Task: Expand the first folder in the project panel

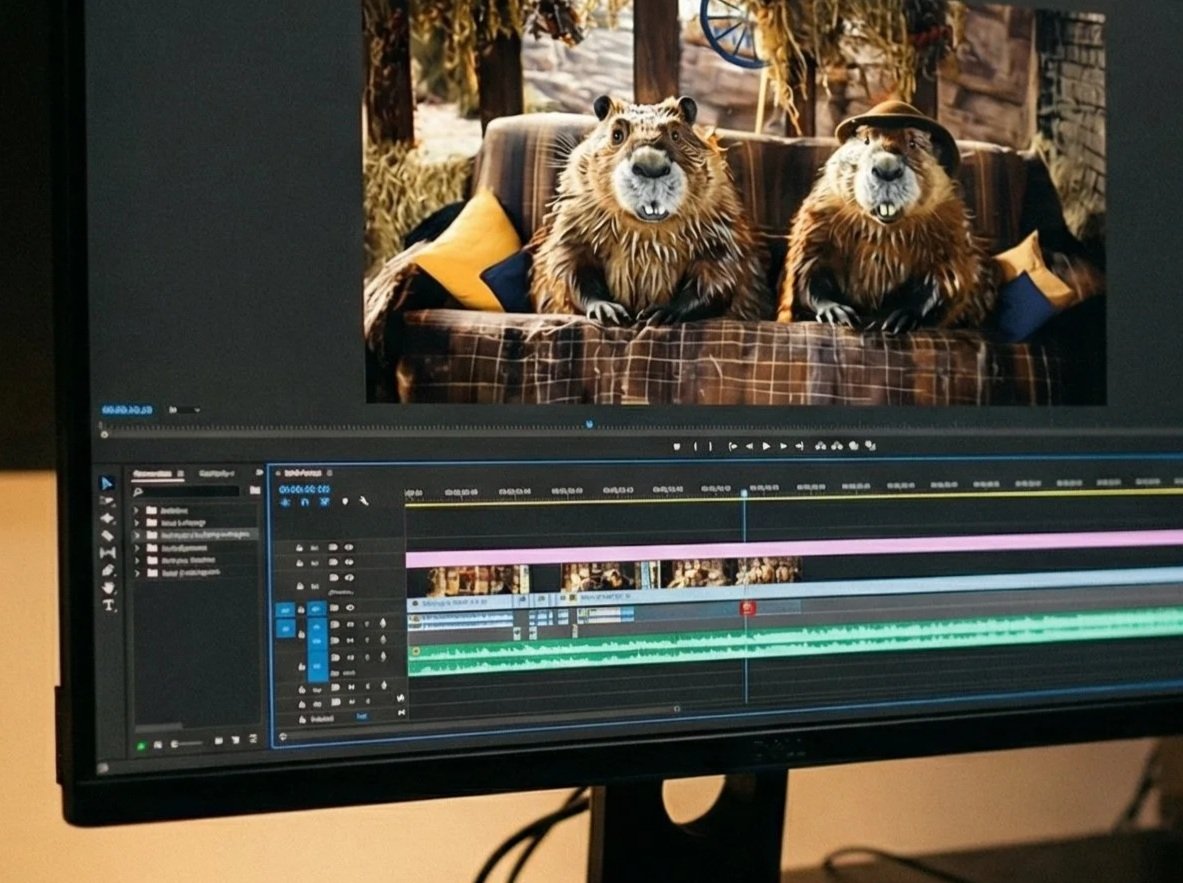Action: click(137, 510)
